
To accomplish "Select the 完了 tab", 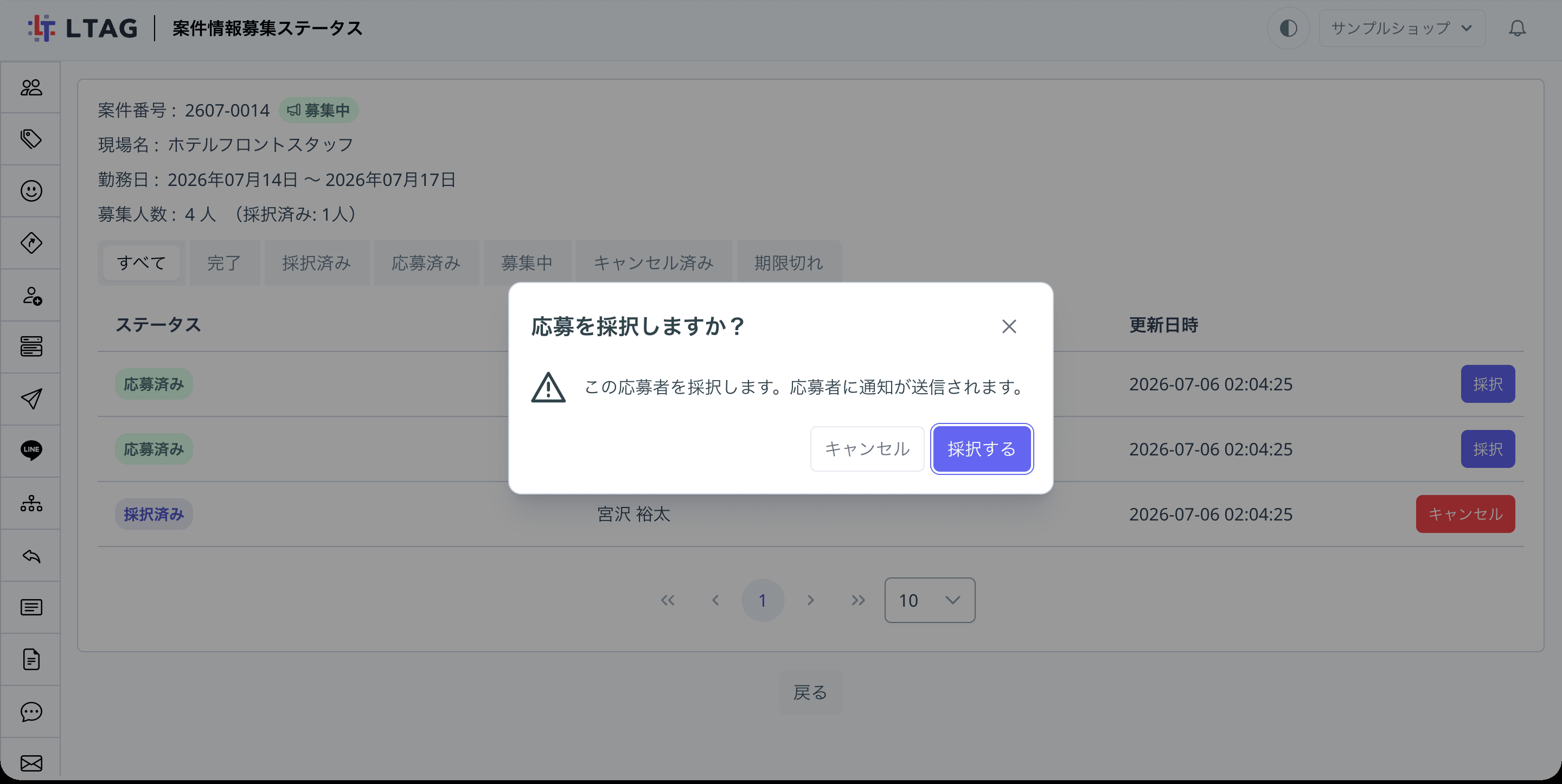I will (x=225, y=262).
